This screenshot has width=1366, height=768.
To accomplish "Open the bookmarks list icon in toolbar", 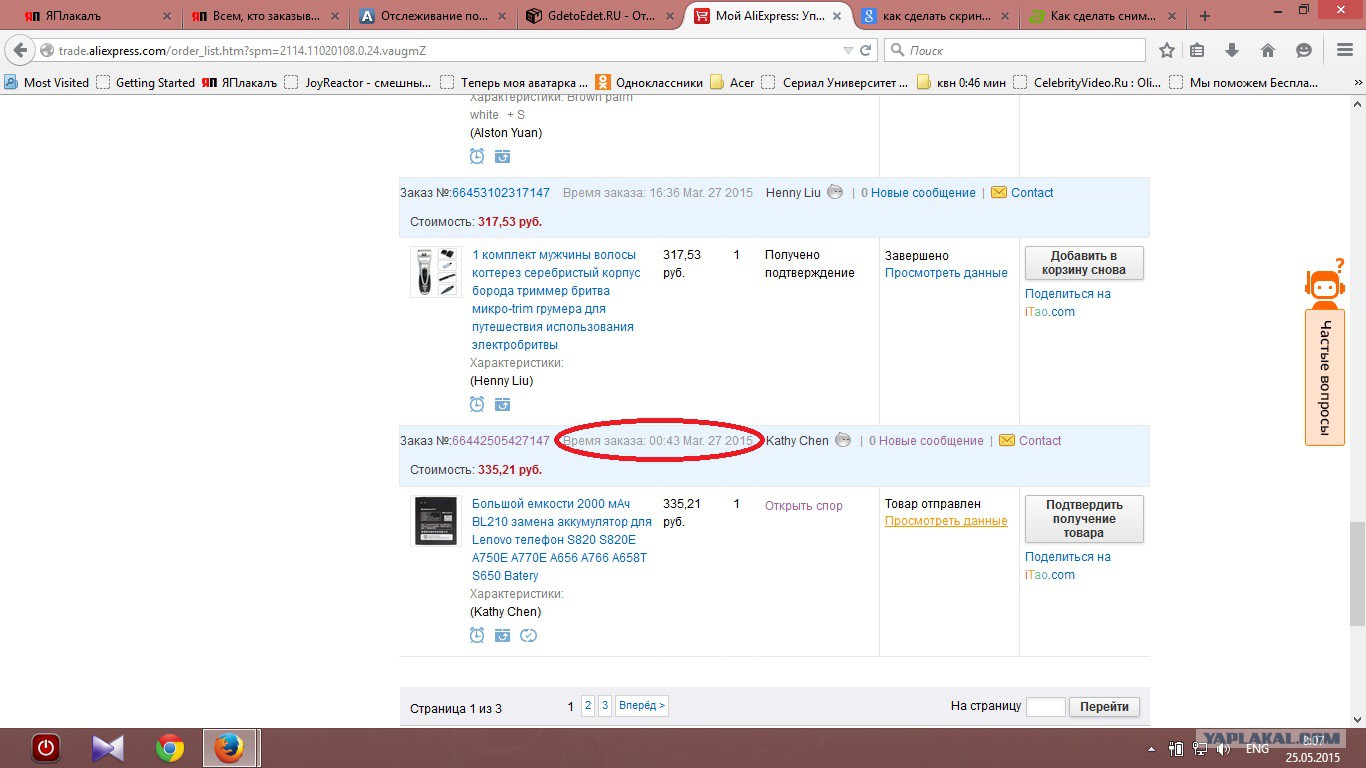I will [x=1198, y=50].
